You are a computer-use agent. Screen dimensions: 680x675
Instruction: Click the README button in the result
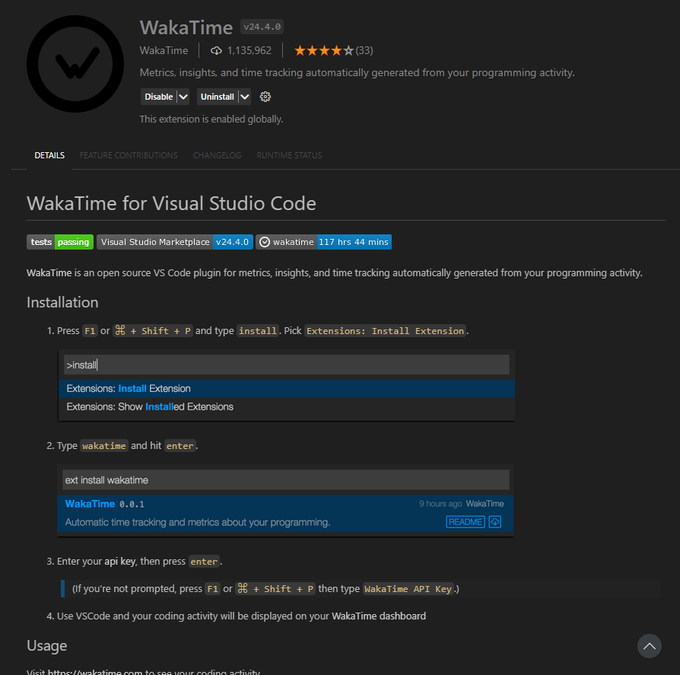coord(465,521)
